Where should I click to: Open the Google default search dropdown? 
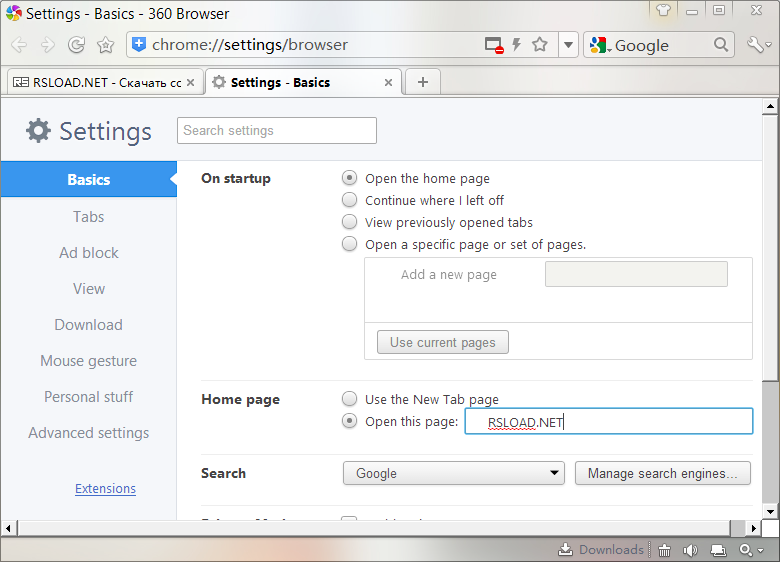coord(454,473)
